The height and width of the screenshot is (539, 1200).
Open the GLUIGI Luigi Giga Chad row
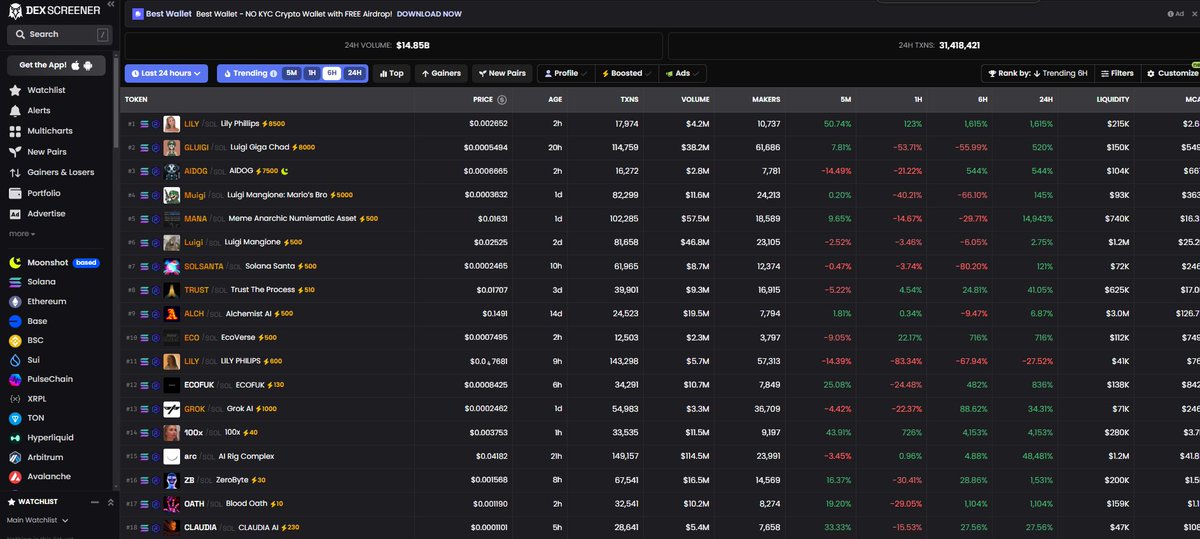660,147
